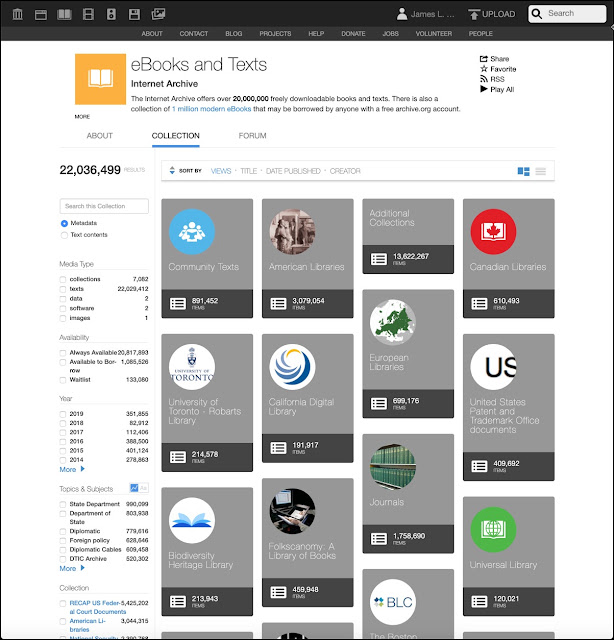
Task: Open the VOLUNTEER menu item
Action: point(434,33)
